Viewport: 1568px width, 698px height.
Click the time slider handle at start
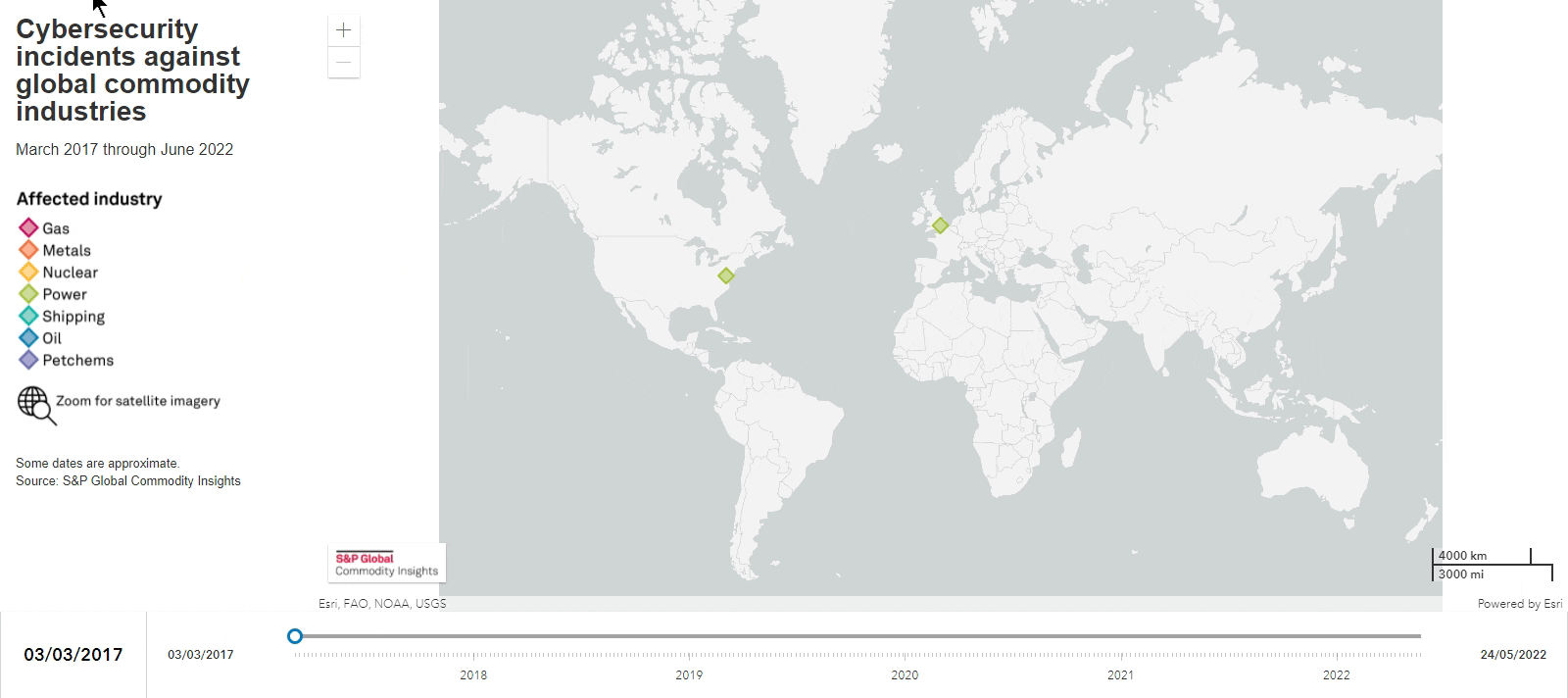[x=295, y=636]
